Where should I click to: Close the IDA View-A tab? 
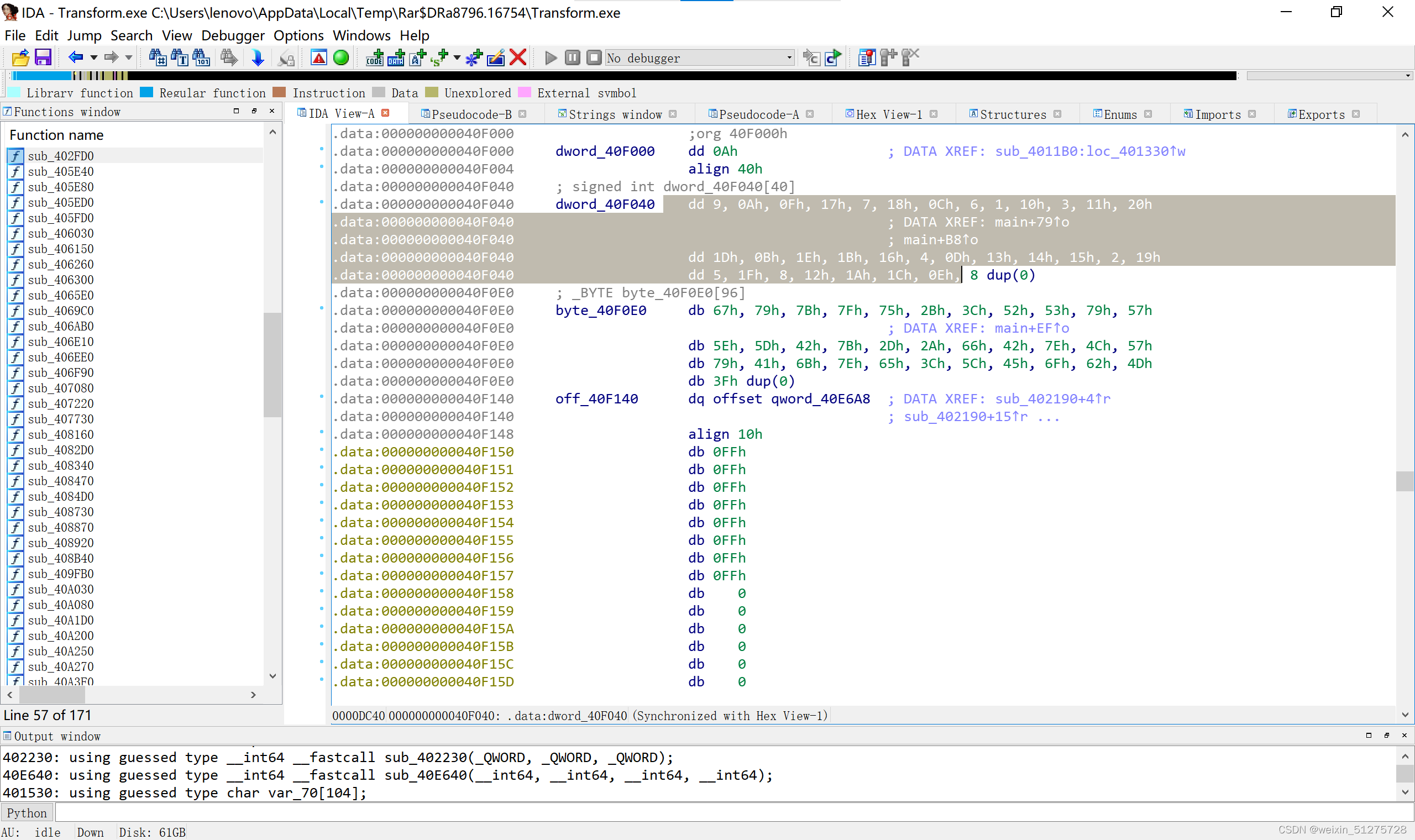tap(385, 113)
